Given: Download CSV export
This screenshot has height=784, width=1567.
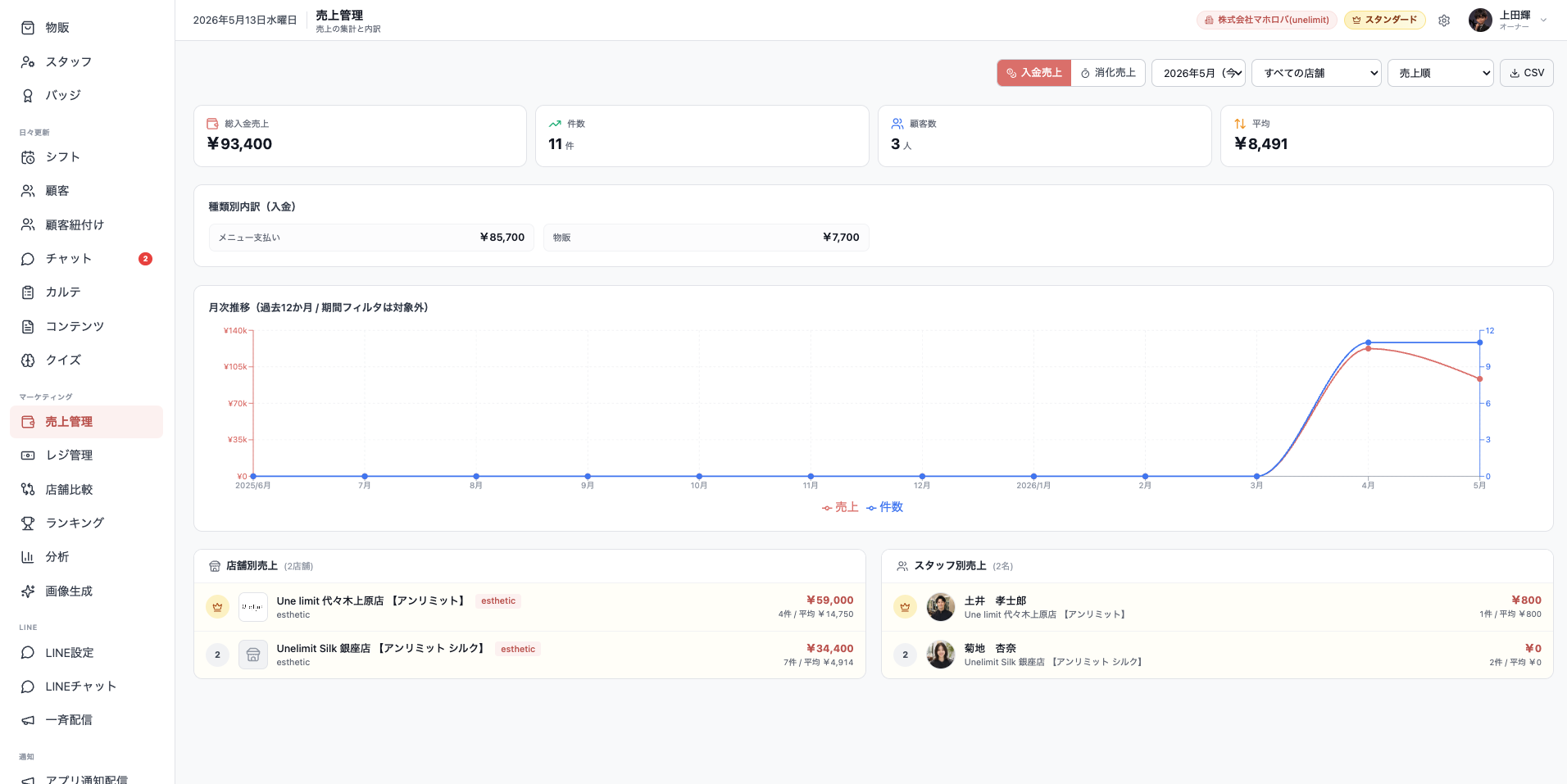Looking at the screenshot, I should pyautogui.click(x=1527, y=73).
